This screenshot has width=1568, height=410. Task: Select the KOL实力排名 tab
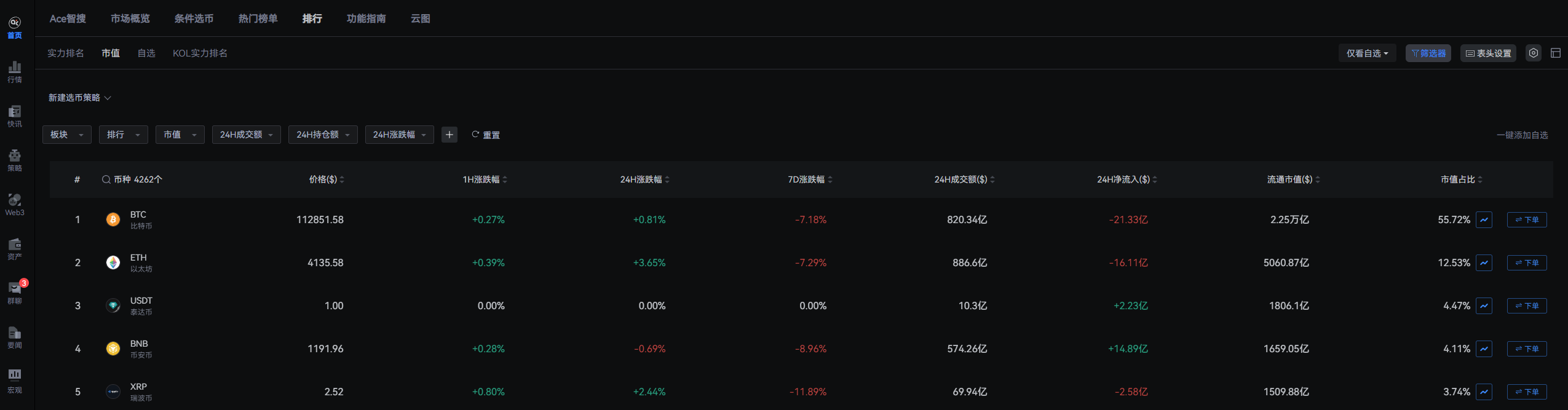(200, 53)
